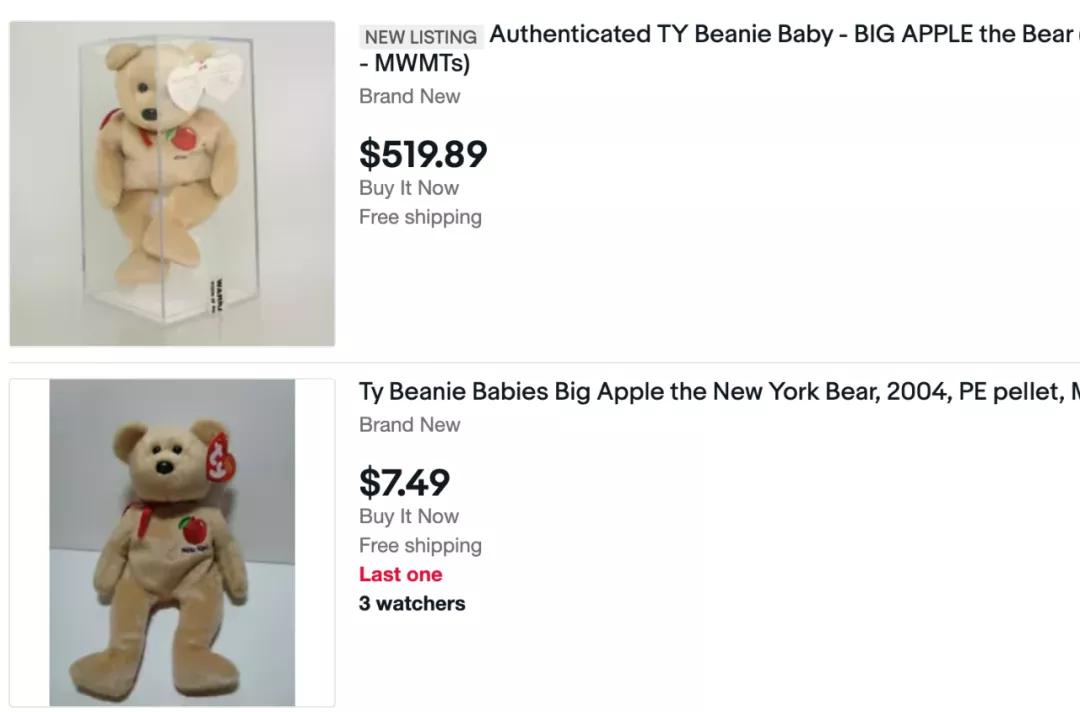
Task: Click the red Ty heart tag on bear's ear
Action: point(214,456)
